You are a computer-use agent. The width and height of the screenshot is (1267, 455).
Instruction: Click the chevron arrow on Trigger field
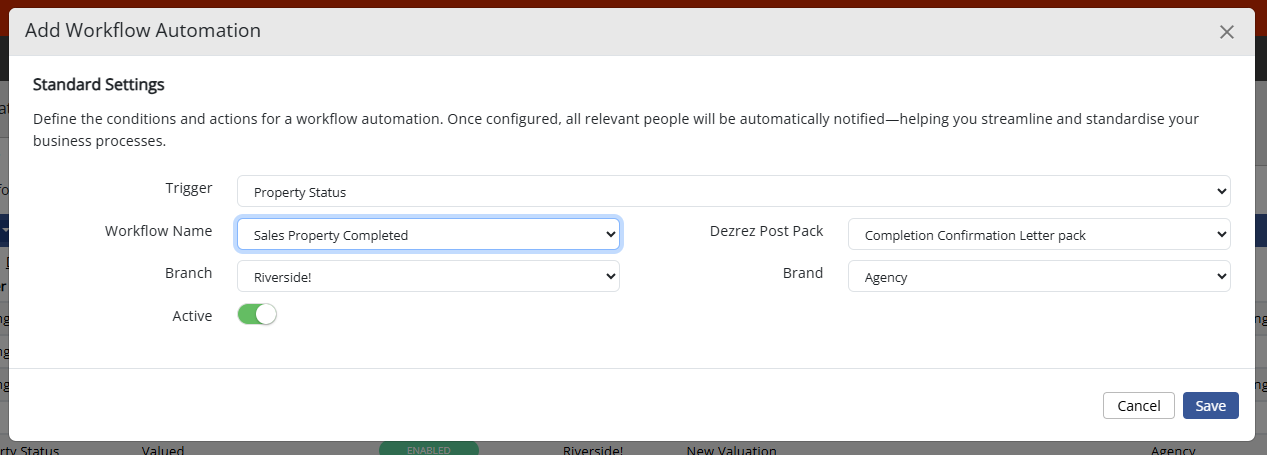(1220, 191)
